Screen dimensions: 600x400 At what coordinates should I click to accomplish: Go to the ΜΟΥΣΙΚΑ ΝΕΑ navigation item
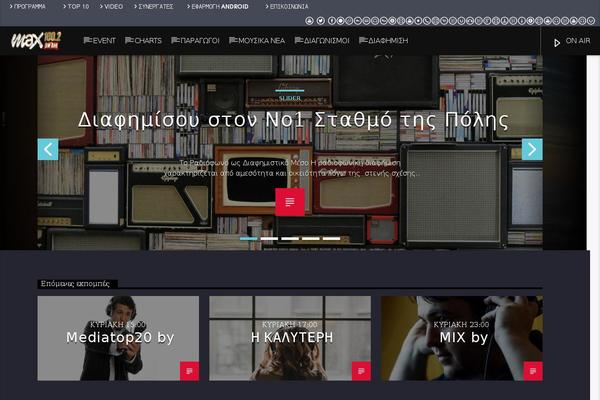click(x=257, y=41)
